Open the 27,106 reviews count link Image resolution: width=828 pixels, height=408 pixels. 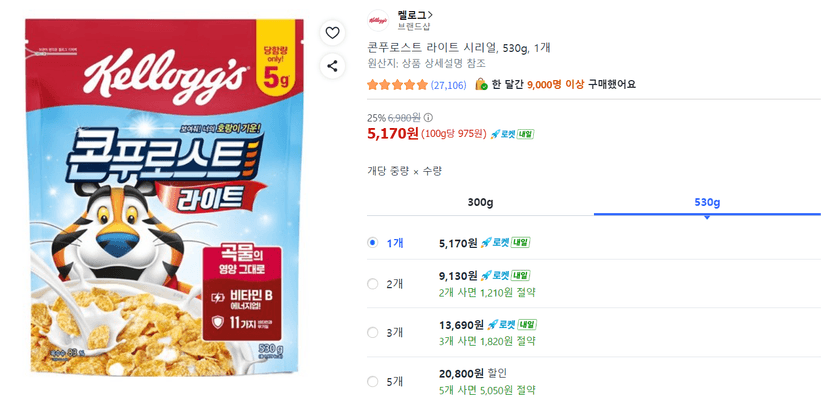tap(448, 85)
